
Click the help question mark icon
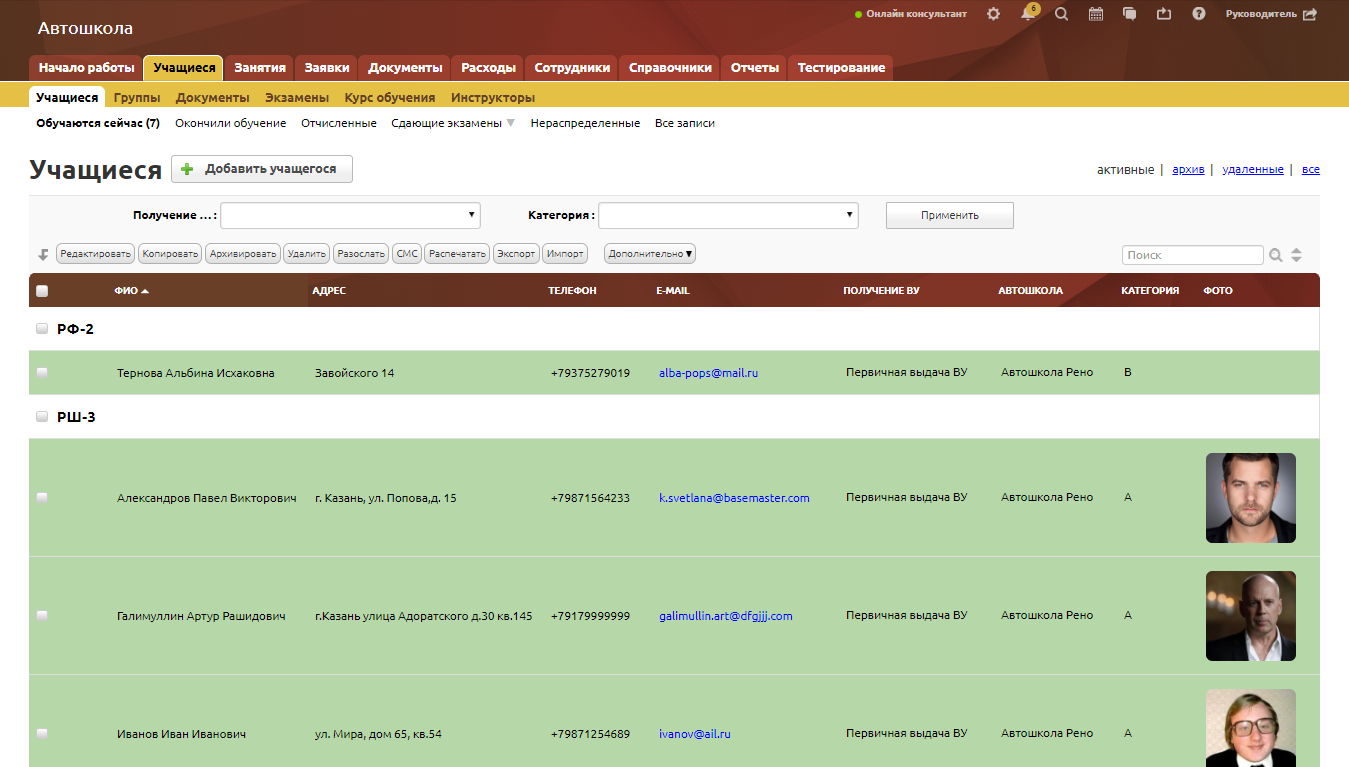pyautogui.click(x=1199, y=14)
